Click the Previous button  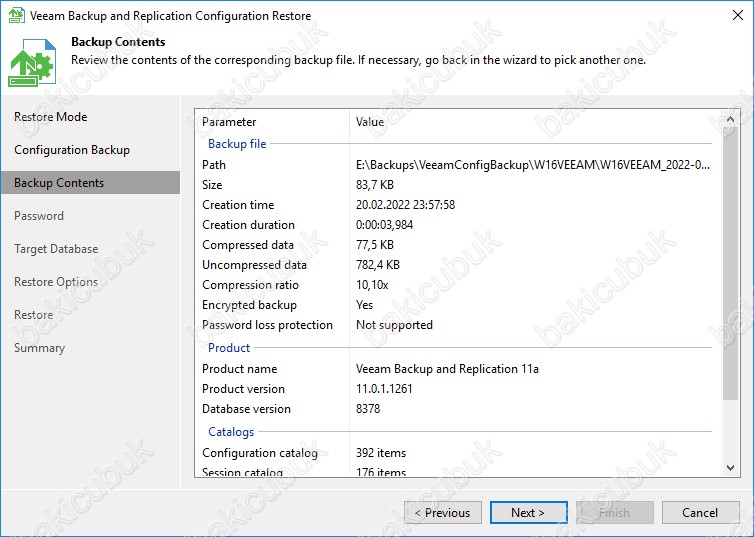click(443, 513)
